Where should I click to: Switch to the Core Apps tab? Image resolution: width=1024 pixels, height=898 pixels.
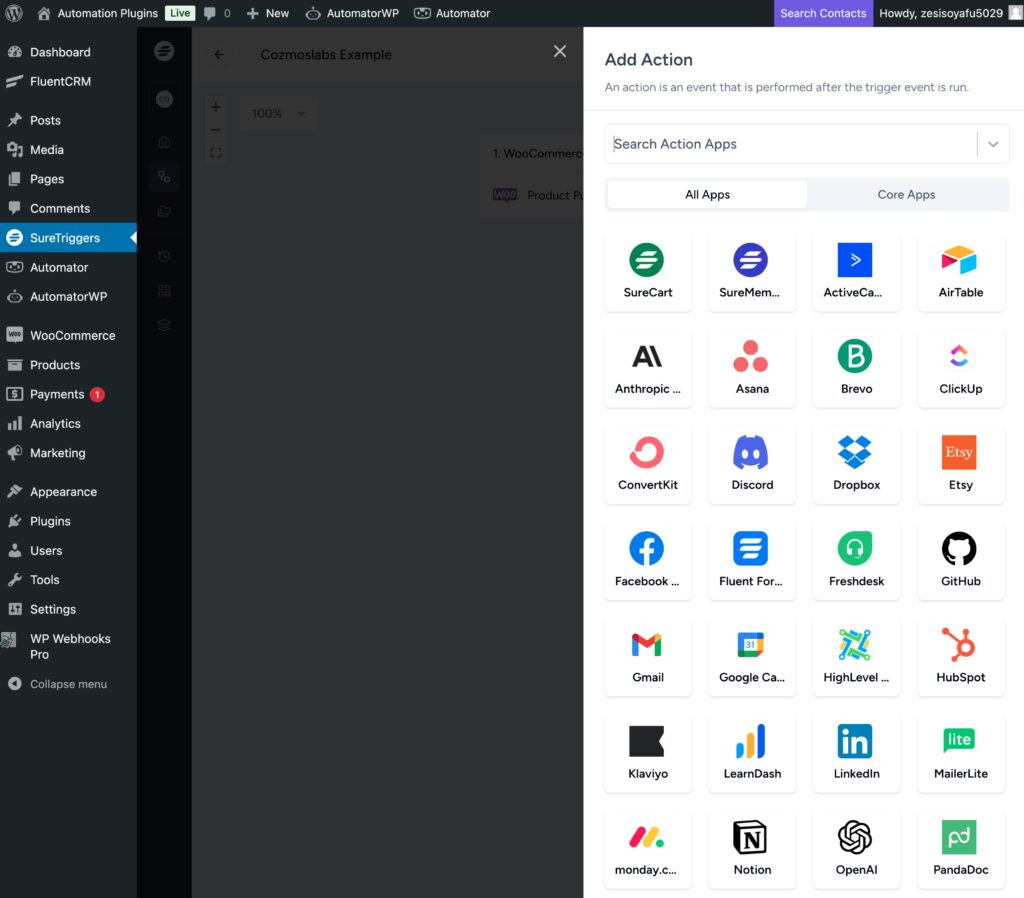[x=906, y=195]
